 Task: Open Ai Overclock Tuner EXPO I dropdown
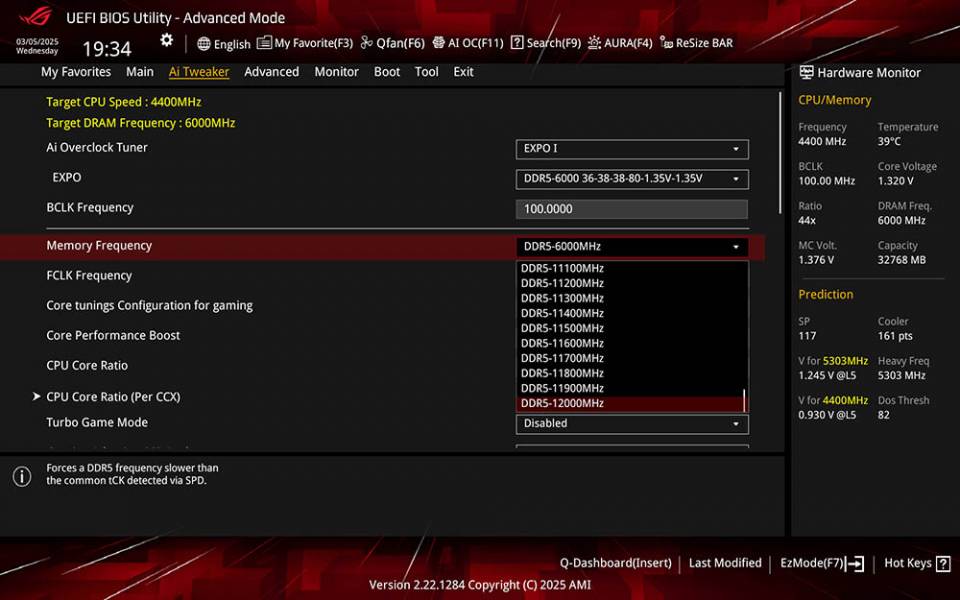coord(632,149)
